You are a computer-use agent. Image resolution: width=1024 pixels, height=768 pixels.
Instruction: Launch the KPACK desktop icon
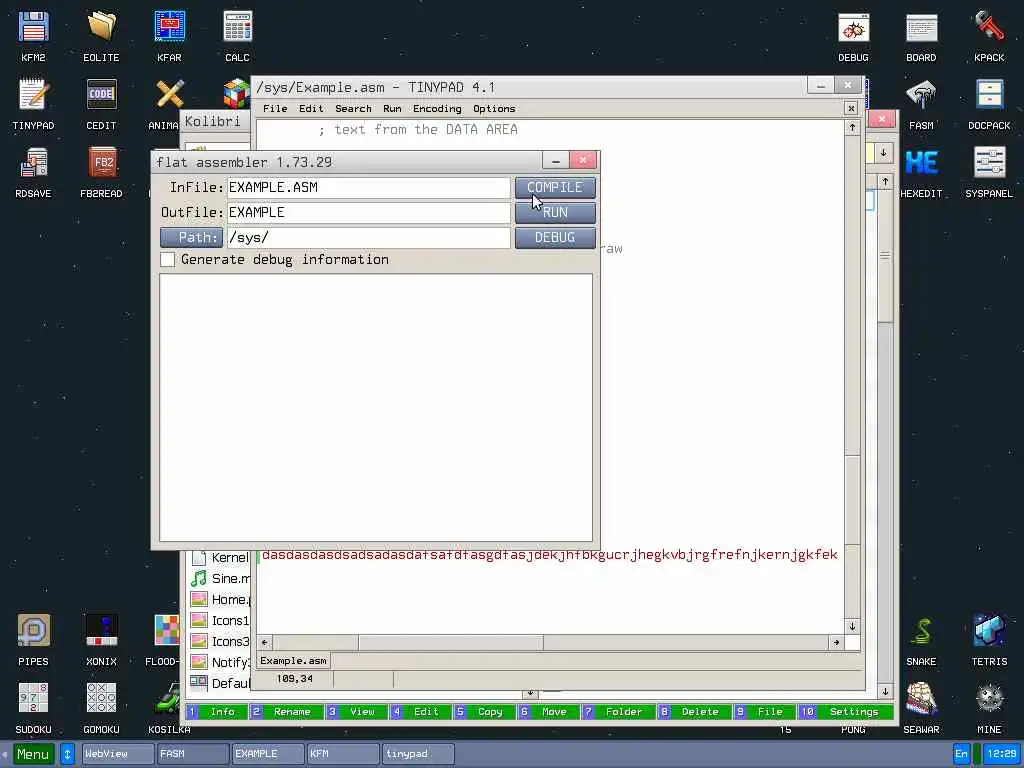click(989, 36)
